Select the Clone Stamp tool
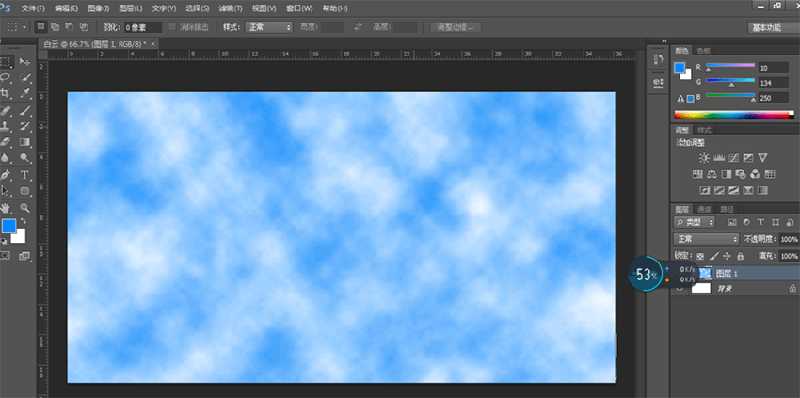Viewport: 800px width, 398px height. tap(6, 126)
